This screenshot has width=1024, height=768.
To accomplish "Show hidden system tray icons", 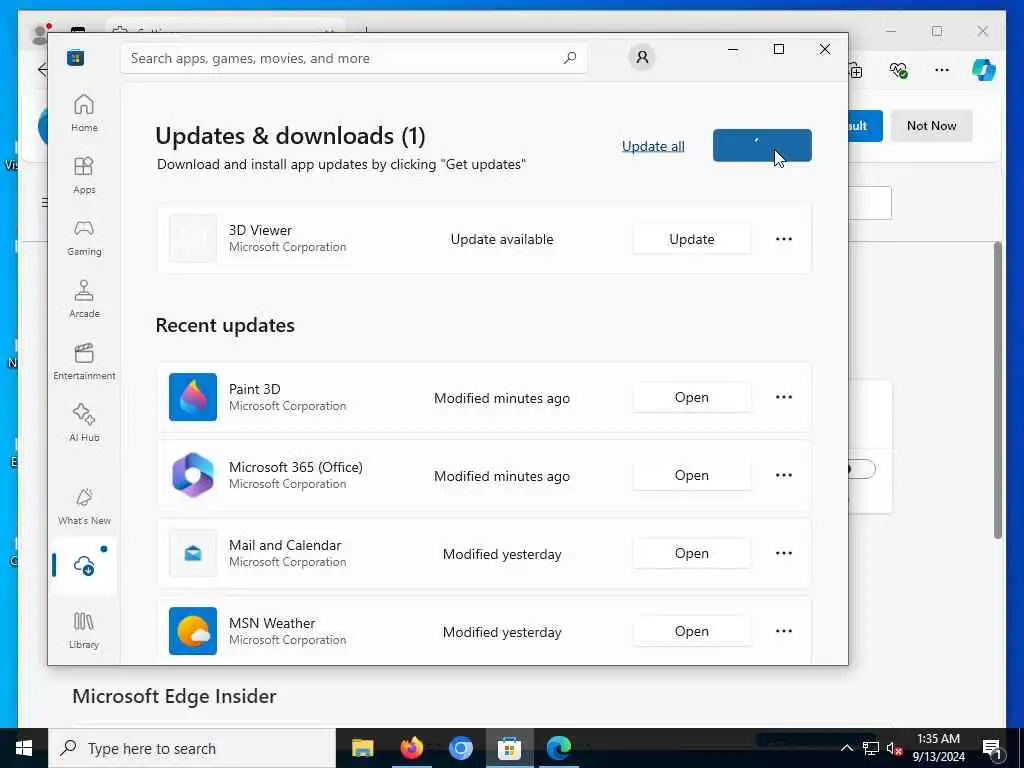I will (x=846, y=748).
